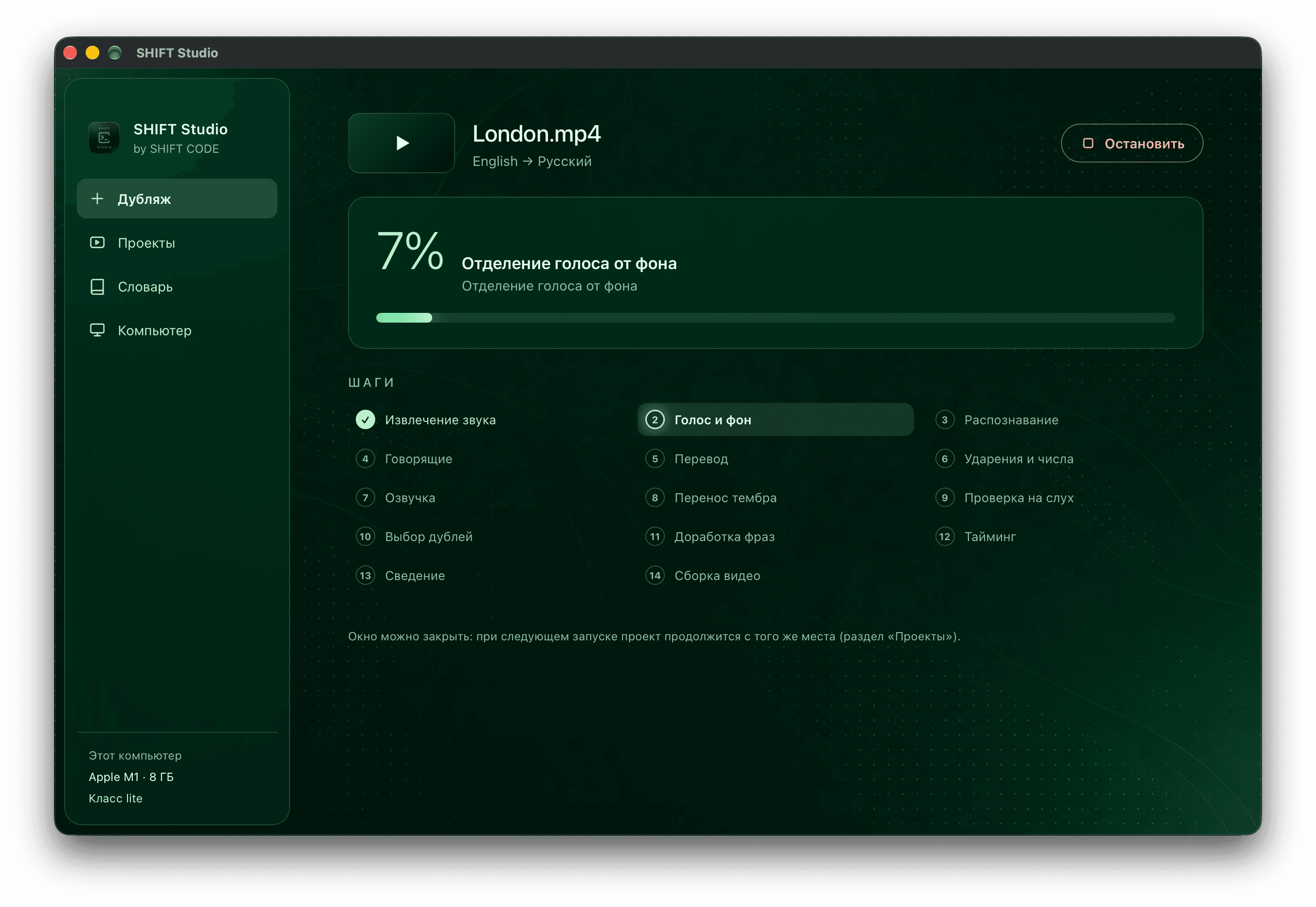Click the step 4 circle of Говорящие
1316x907 pixels.
tap(365, 459)
